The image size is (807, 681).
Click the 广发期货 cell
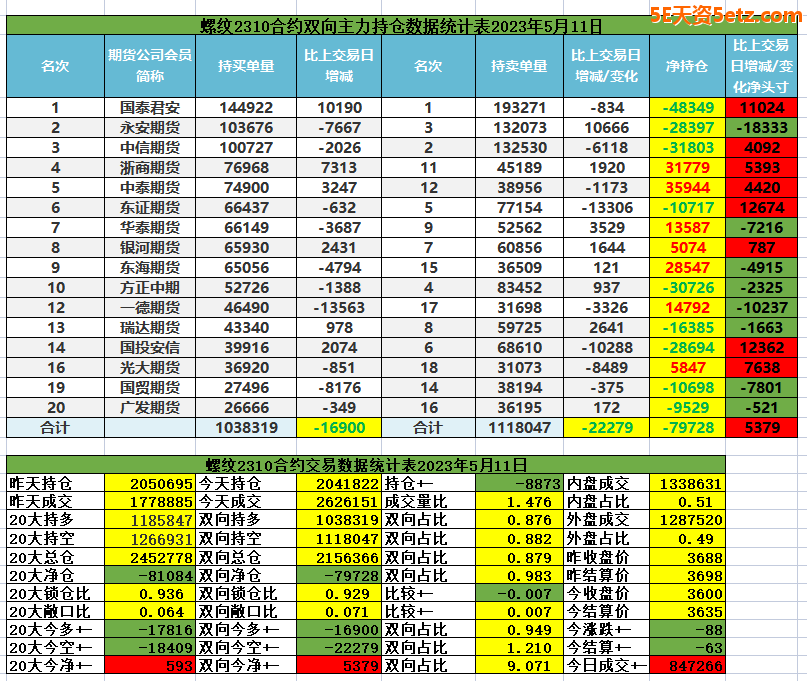click(x=150, y=408)
